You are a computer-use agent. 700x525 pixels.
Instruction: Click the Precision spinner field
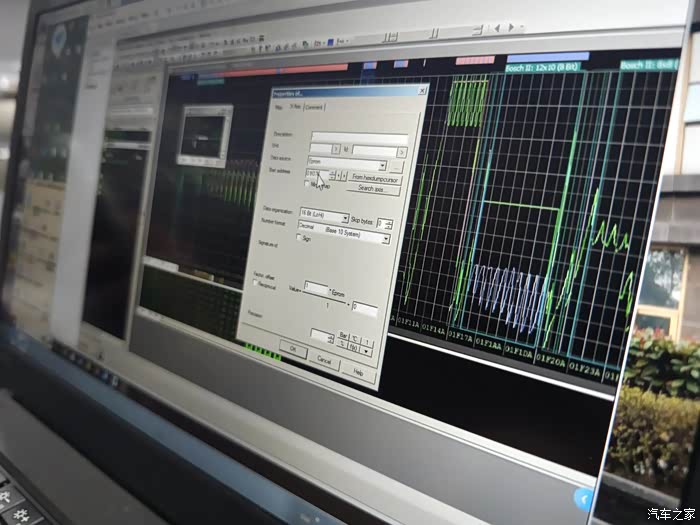click(322, 336)
